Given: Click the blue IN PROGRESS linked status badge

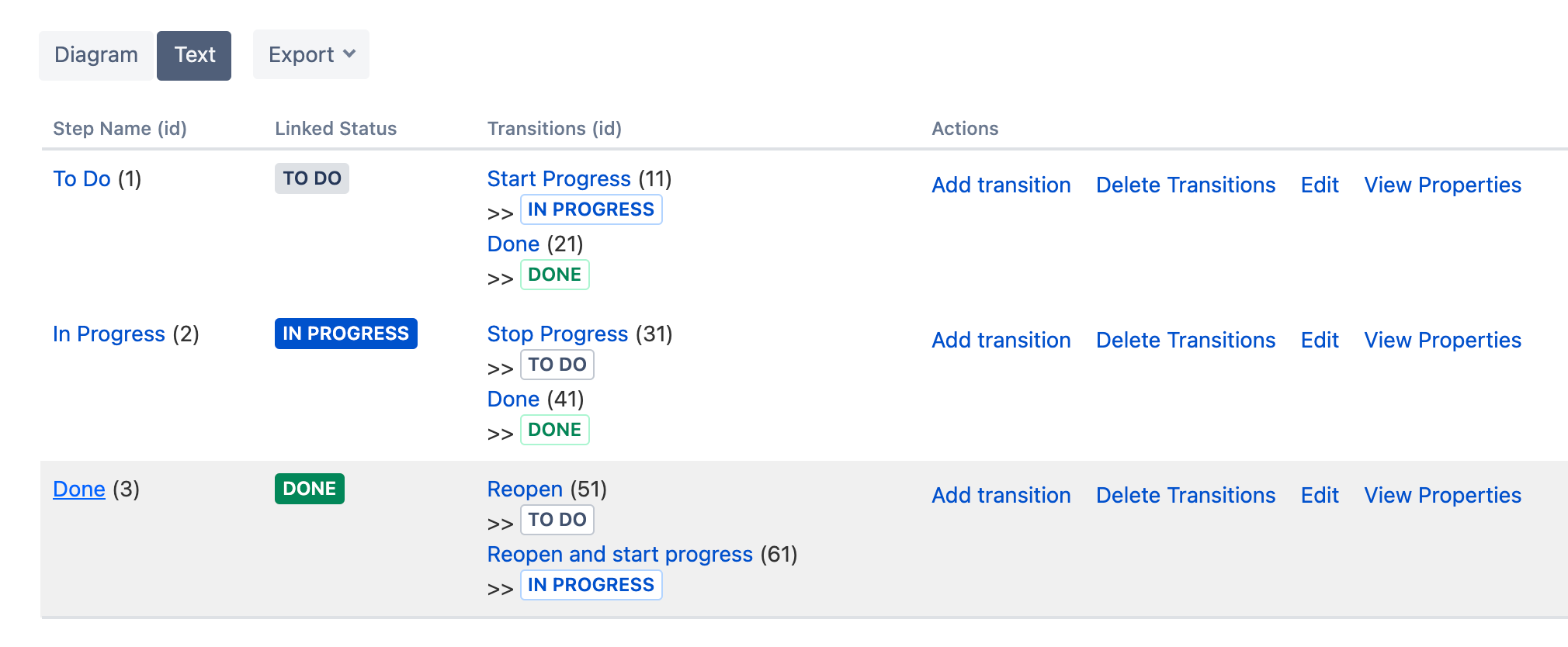Looking at the screenshot, I should [345, 334].
